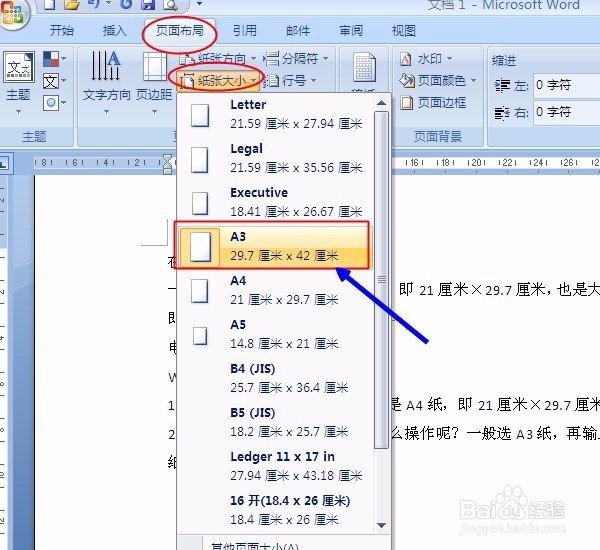Click the left indent icon beside 左
Image resolution: width=600 pixels, height=550 pixels.
coord(502,85)
